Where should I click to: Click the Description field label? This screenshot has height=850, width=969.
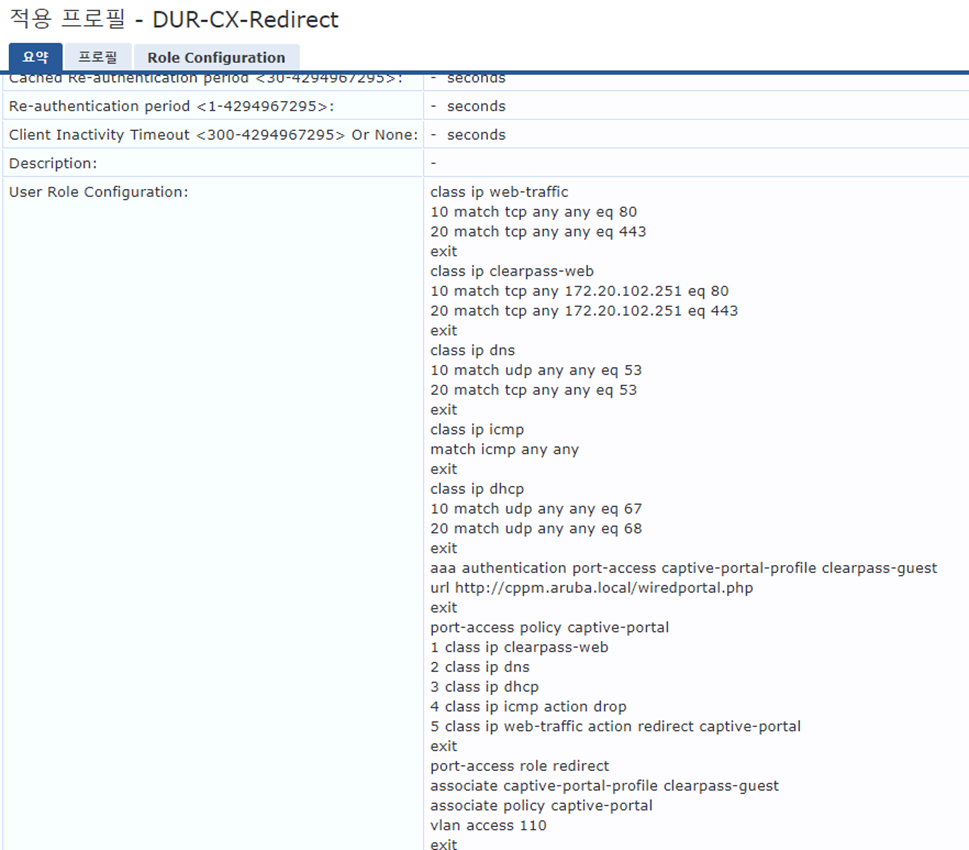[53, 163]
